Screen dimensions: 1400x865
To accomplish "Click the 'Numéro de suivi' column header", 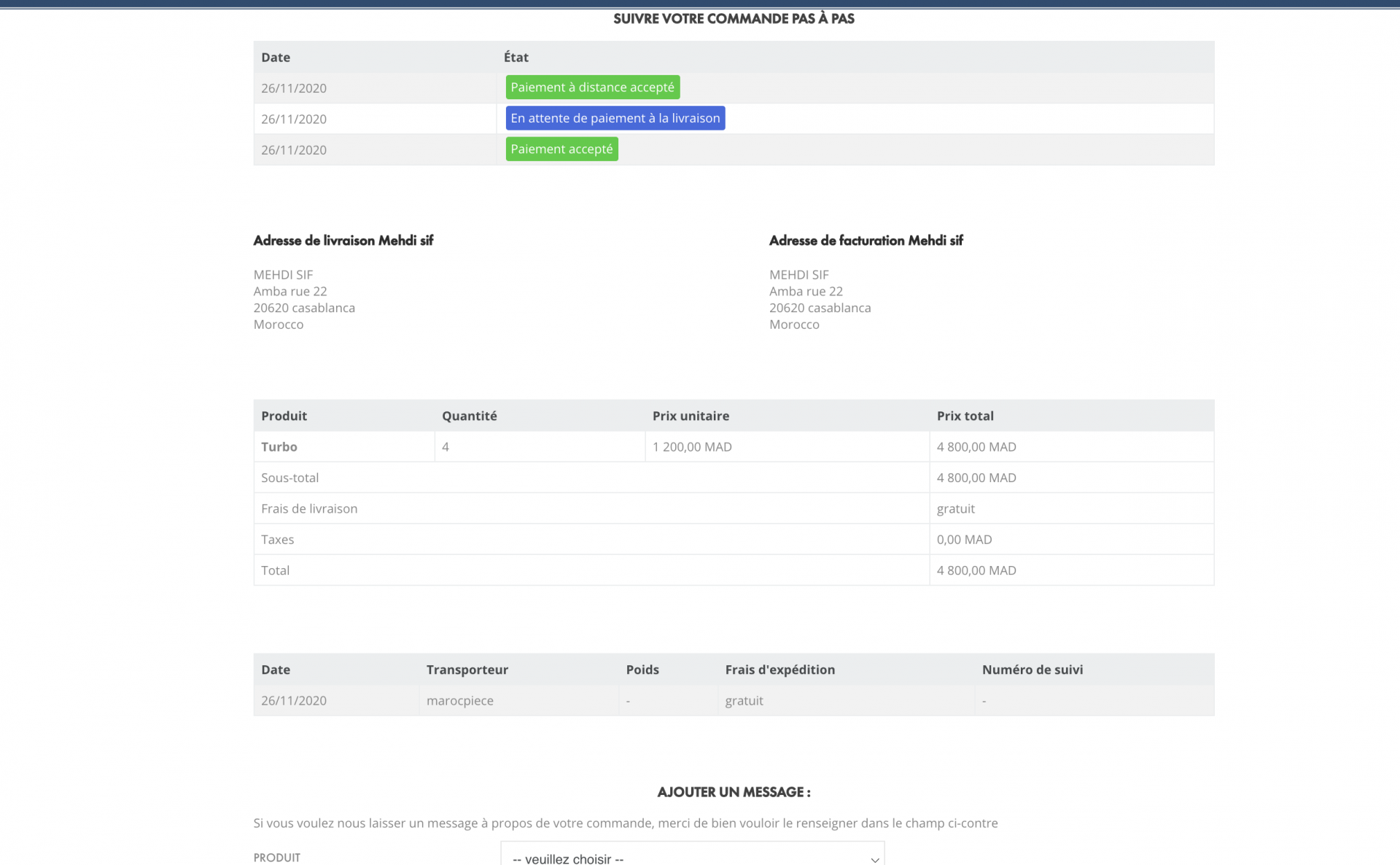I will [x=1032, y=670].
